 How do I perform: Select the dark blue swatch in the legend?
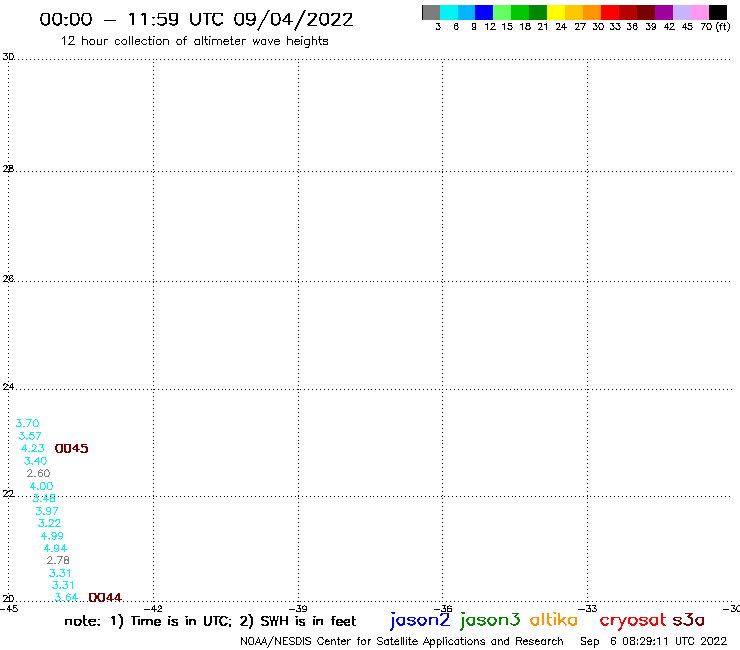pos(484,12)
